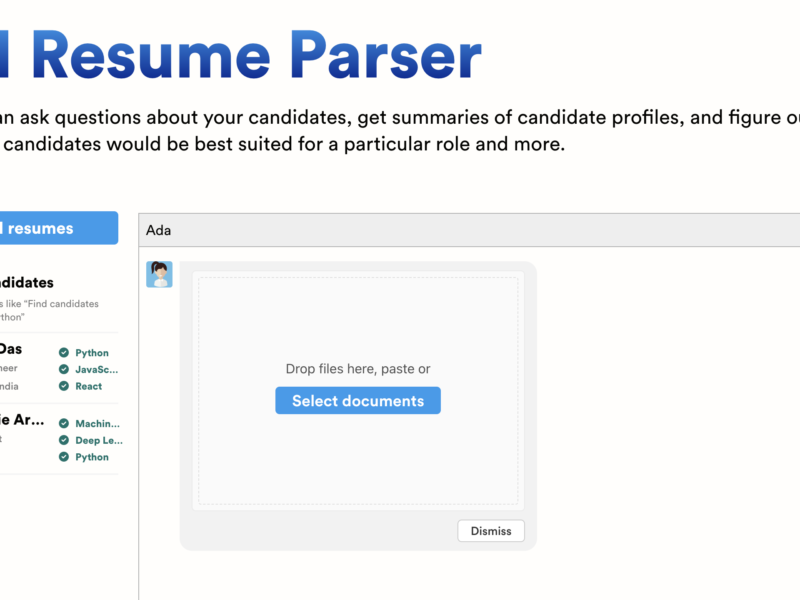The width and height of the screenshot is (800, 600).
Task: Select the Deep Le... skill tag
Action: click(x=99, y=440)
